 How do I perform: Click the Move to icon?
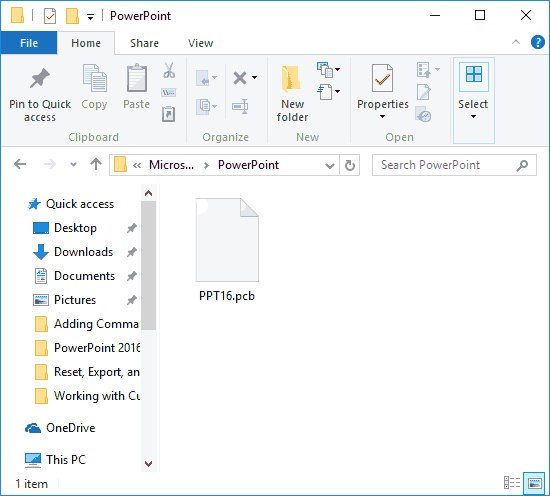click(206, 78)
